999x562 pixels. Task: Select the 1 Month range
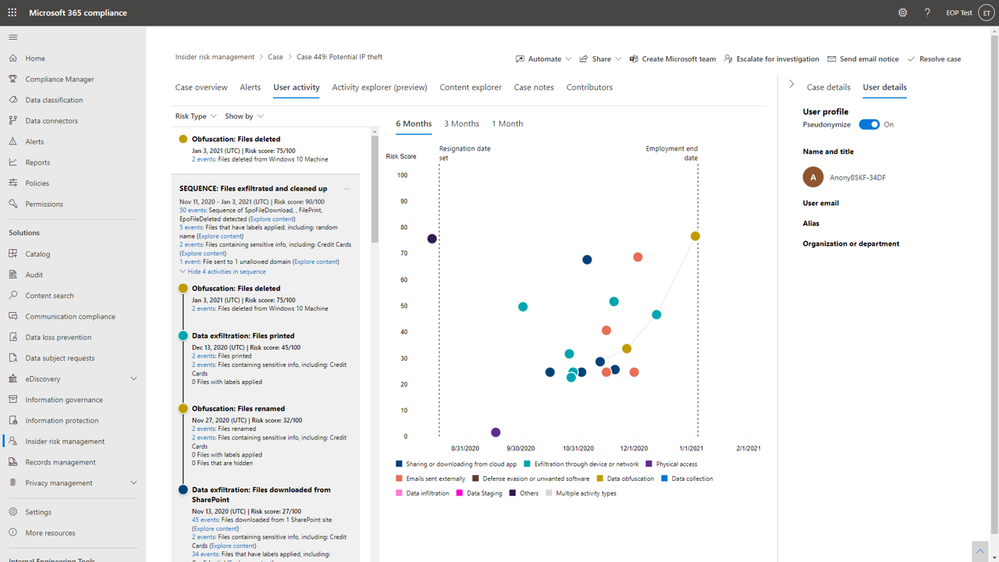coord(507,124)
